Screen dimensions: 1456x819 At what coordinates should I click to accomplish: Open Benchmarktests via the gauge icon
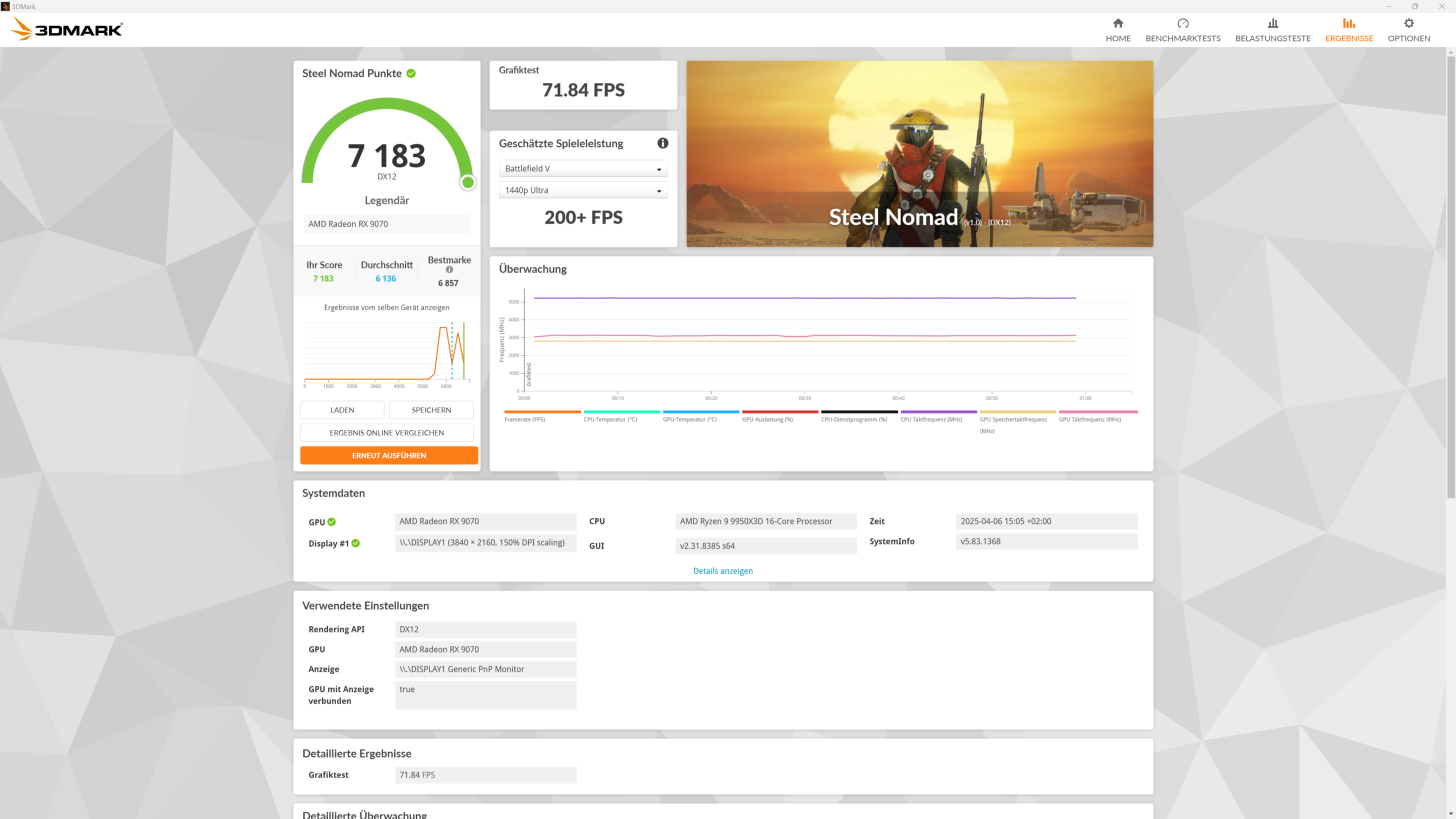(x=1182, y=22)
